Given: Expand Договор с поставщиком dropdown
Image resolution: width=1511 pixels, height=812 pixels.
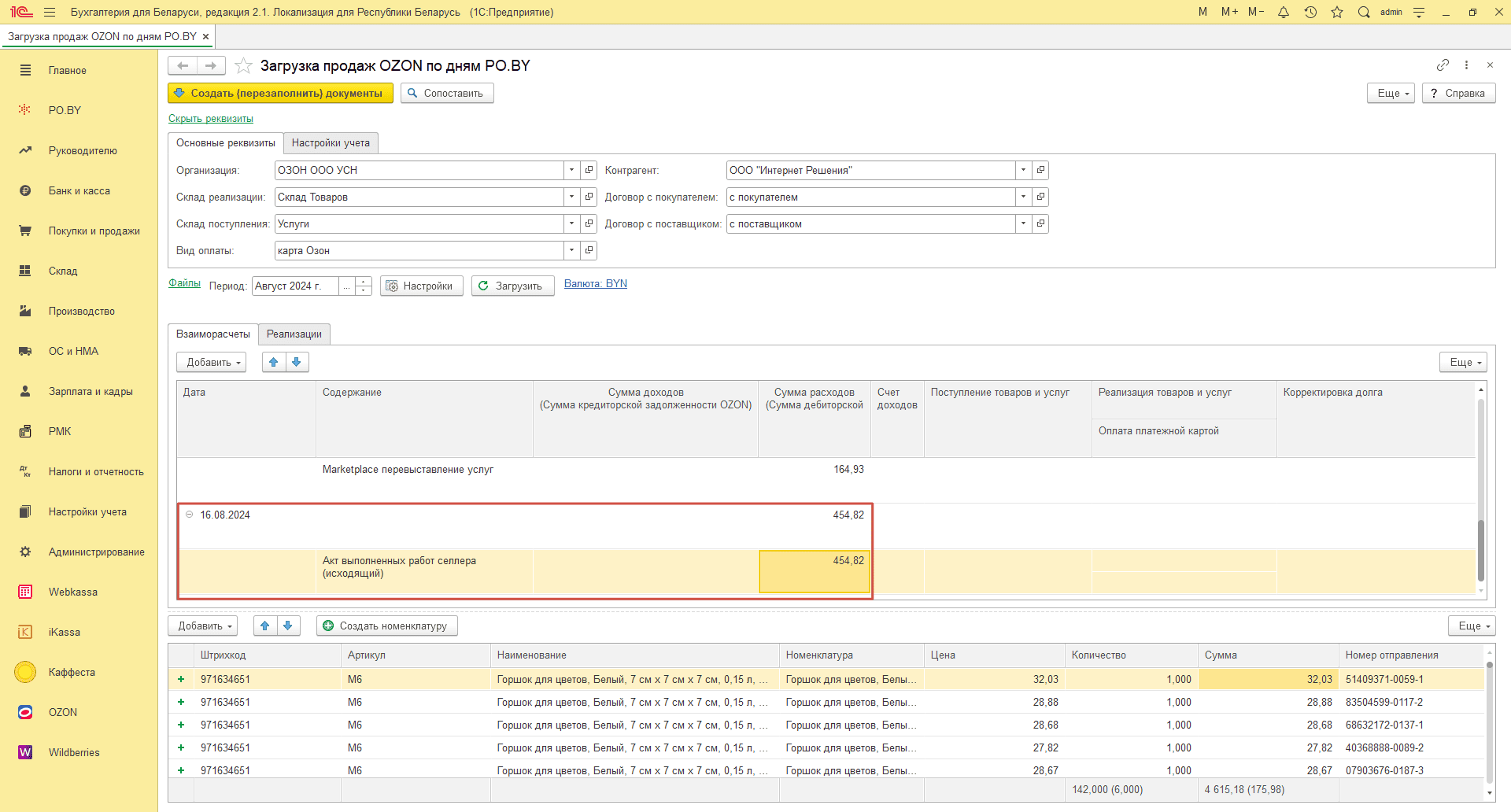Looking at the screenshot, I should coord(1023,223).
